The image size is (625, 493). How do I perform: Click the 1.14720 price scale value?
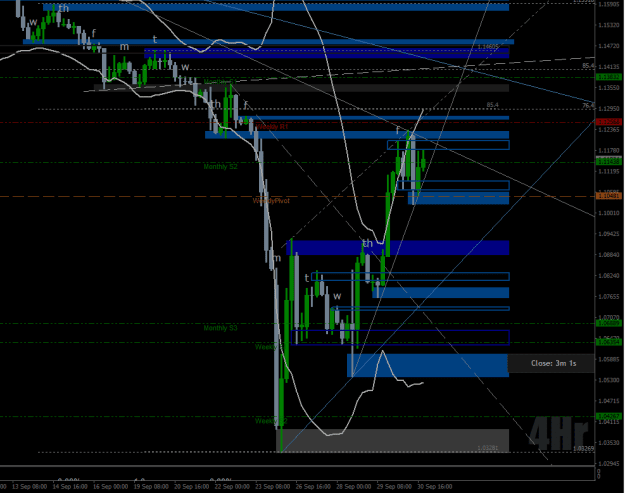point(609,46)
